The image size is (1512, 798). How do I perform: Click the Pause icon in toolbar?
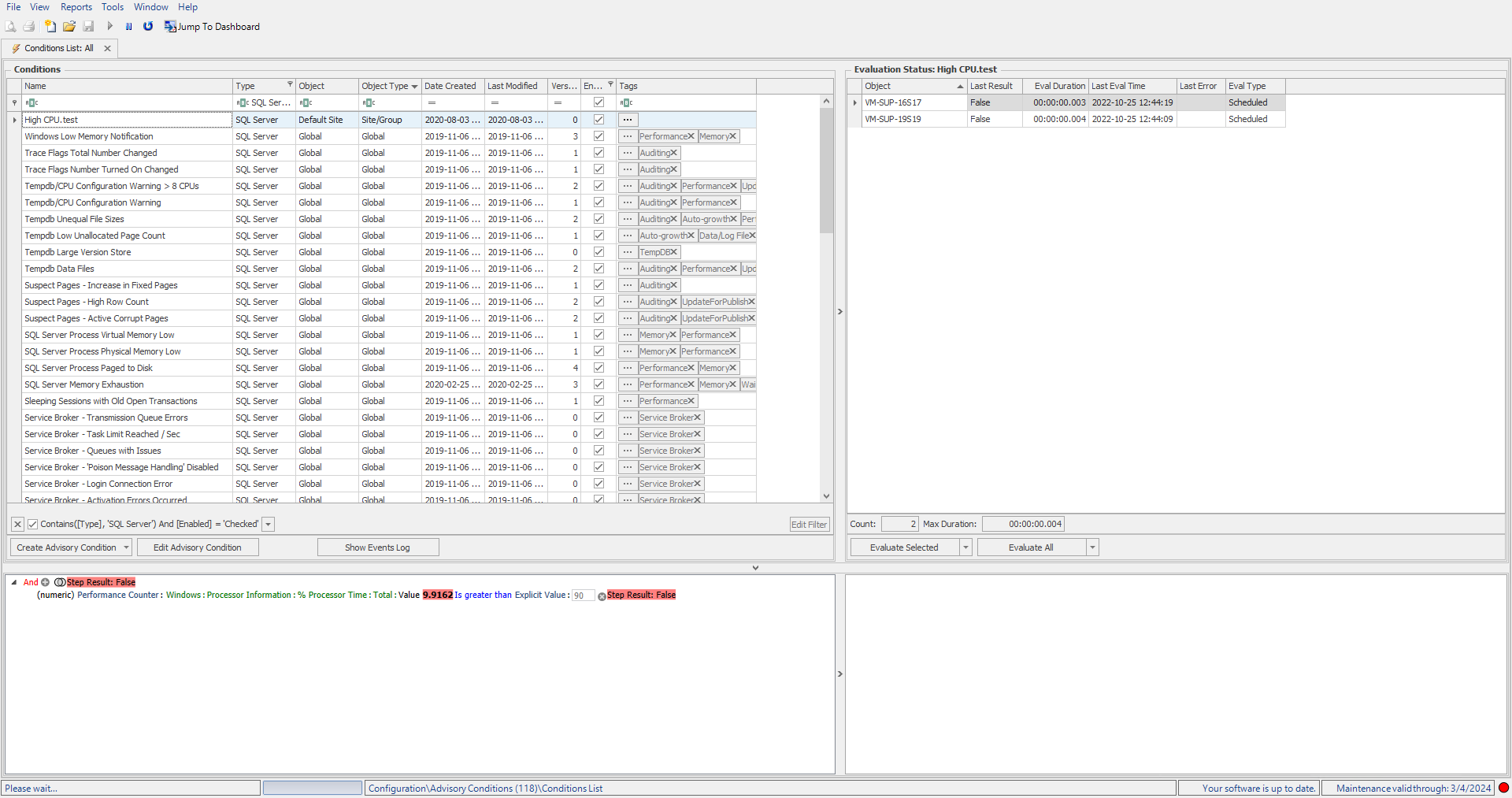[129, 27]
